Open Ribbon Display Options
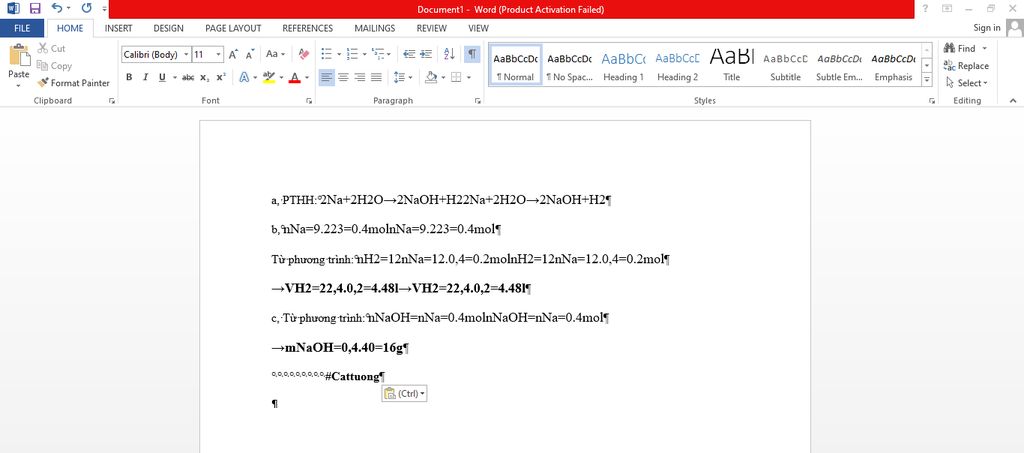The height and width of the screenshot is (453, 1024). tap(947, 8)
